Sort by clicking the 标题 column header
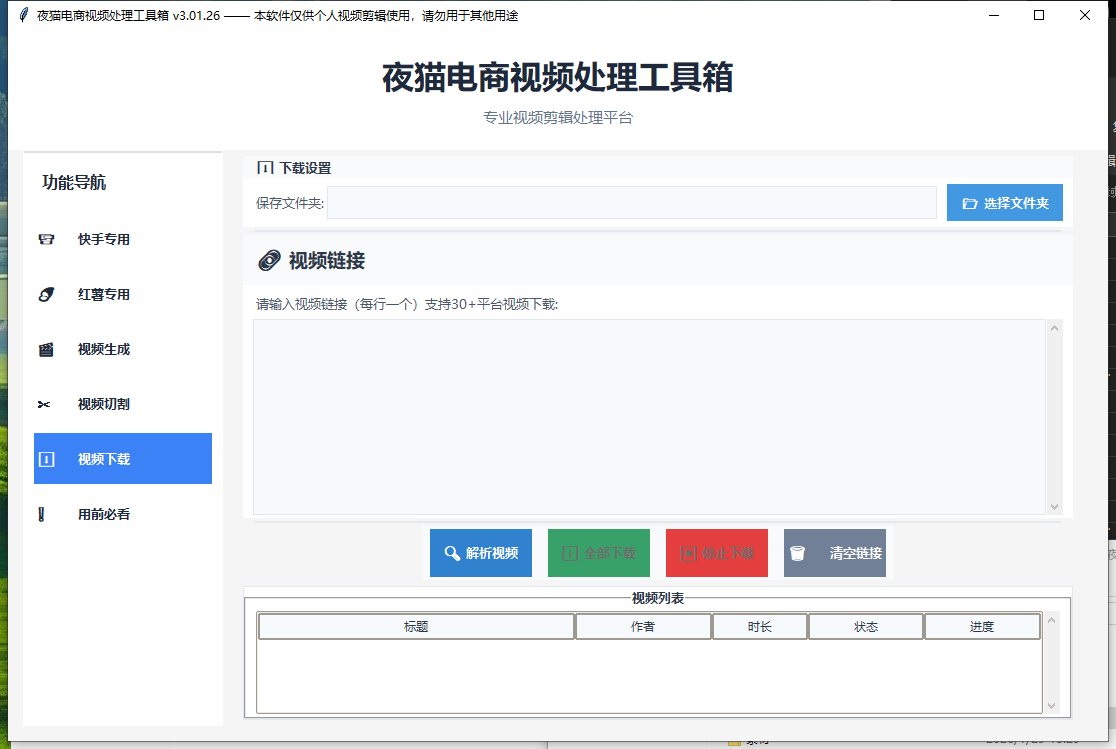The image size is (1116, 749). (x=416, y=625)
